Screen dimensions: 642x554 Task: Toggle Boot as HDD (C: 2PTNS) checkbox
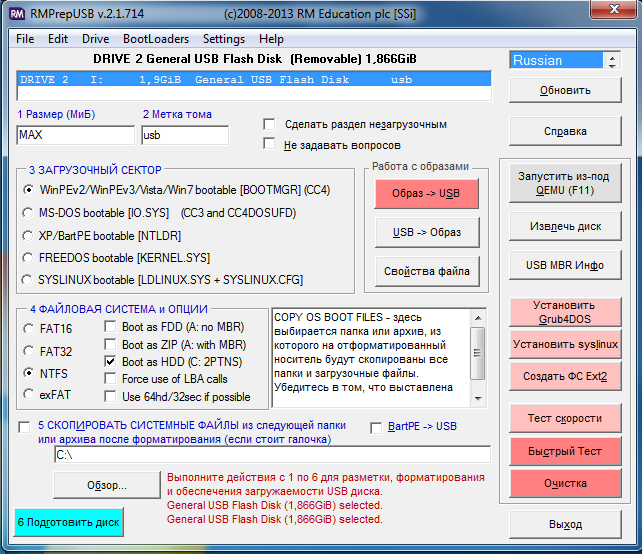pos(111,361)
